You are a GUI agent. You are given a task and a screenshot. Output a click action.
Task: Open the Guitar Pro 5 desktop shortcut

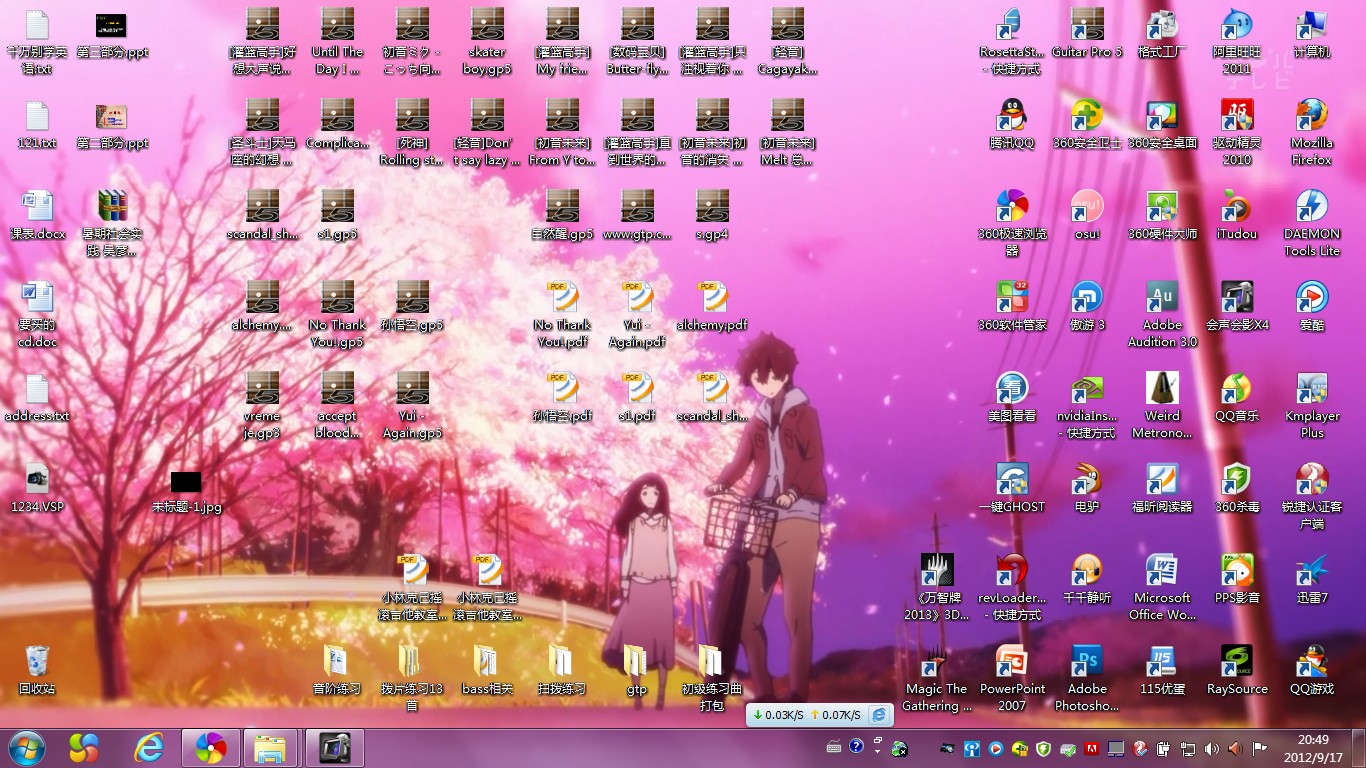[x=1087, y=25]
